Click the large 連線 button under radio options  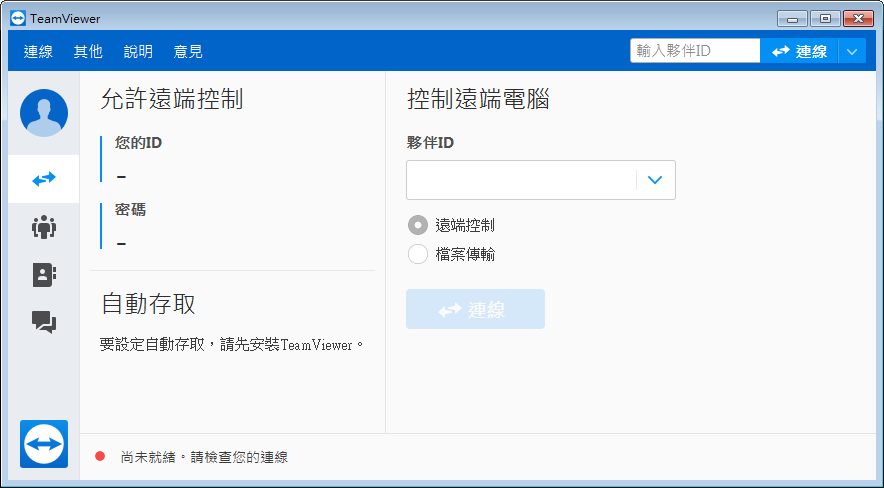pos(475,309)
